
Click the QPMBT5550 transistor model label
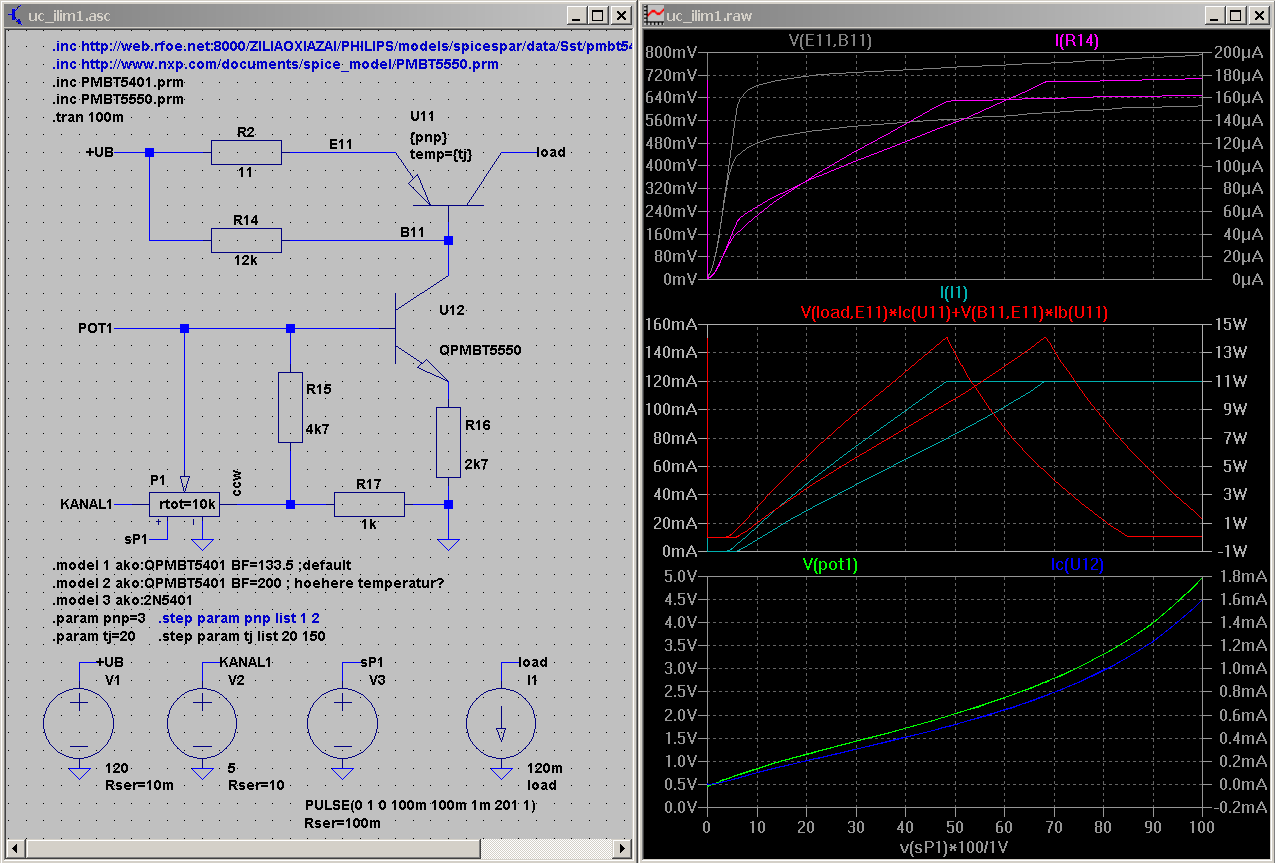point(480,350)
